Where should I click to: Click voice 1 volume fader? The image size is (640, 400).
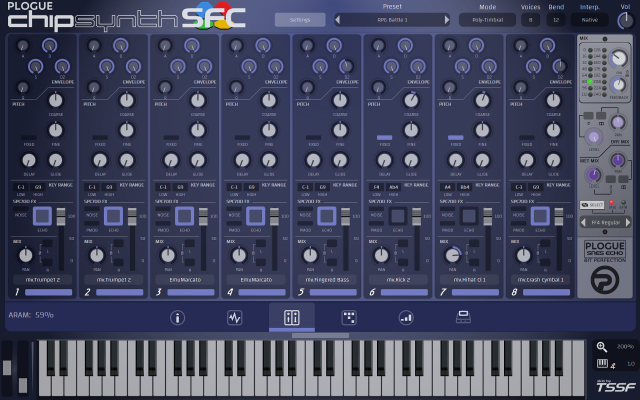point(61,217)
